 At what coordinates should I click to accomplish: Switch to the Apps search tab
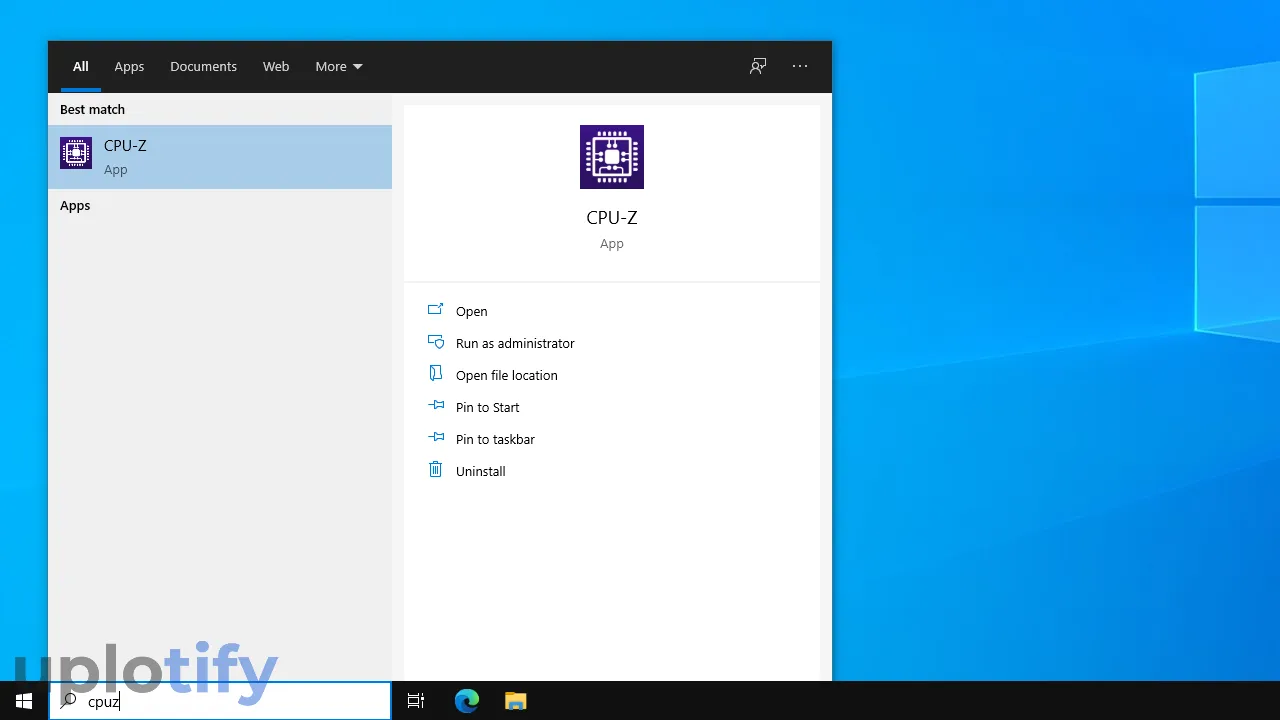point(129,66)
